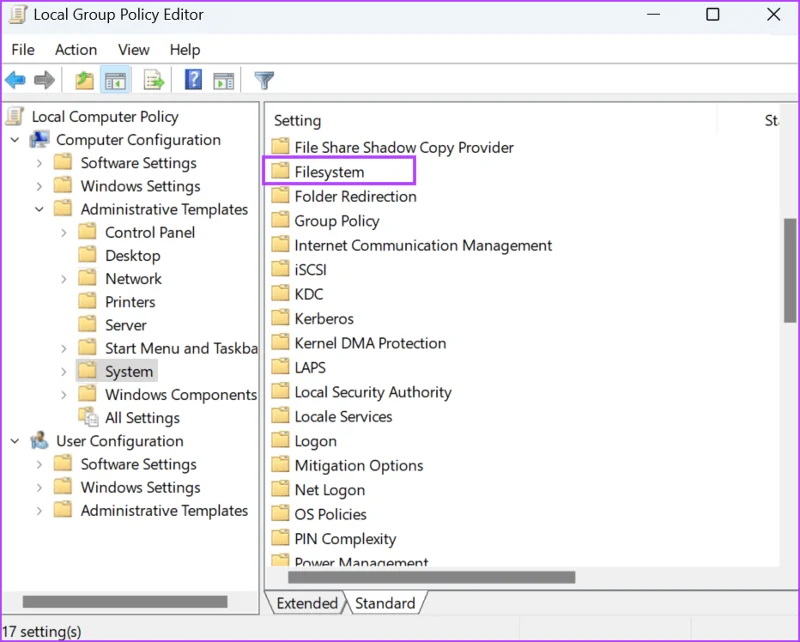The image size is (800, 642).
Task: Open the Help menu
Action: pyautogui.click(x=185, y=50)
